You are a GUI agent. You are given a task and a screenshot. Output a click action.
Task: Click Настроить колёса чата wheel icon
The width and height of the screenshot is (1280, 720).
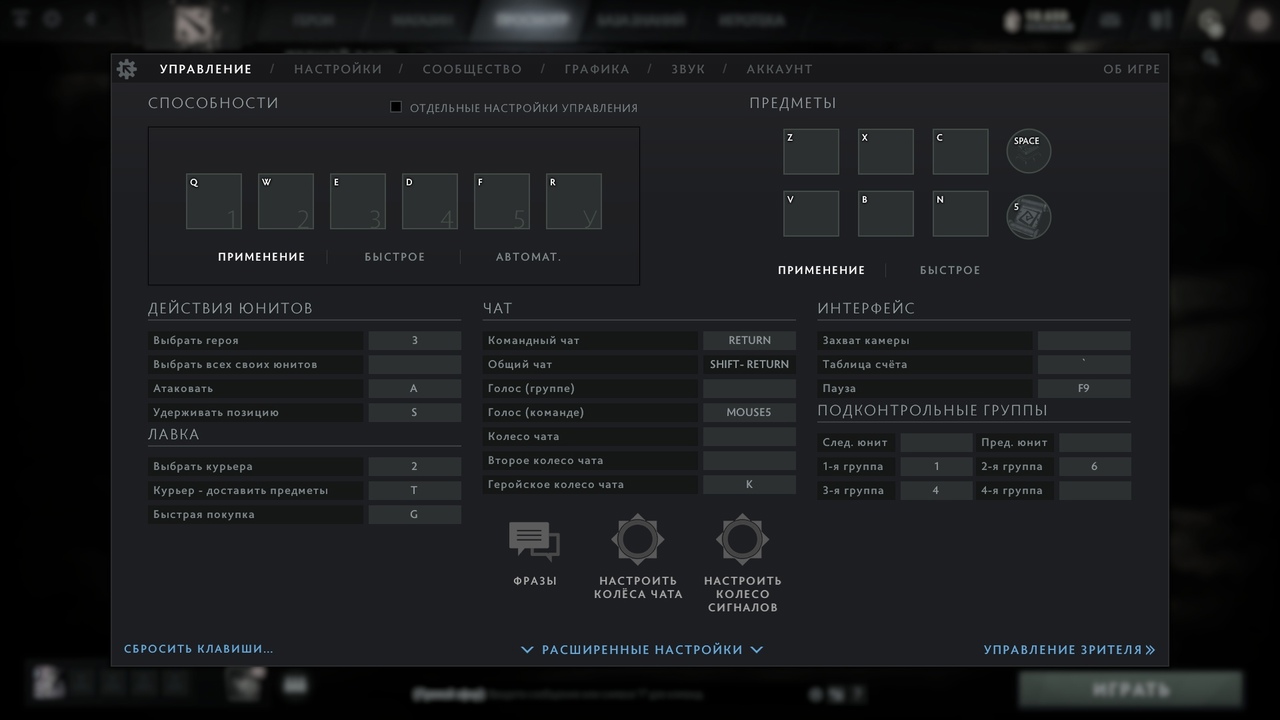[638, 540]
